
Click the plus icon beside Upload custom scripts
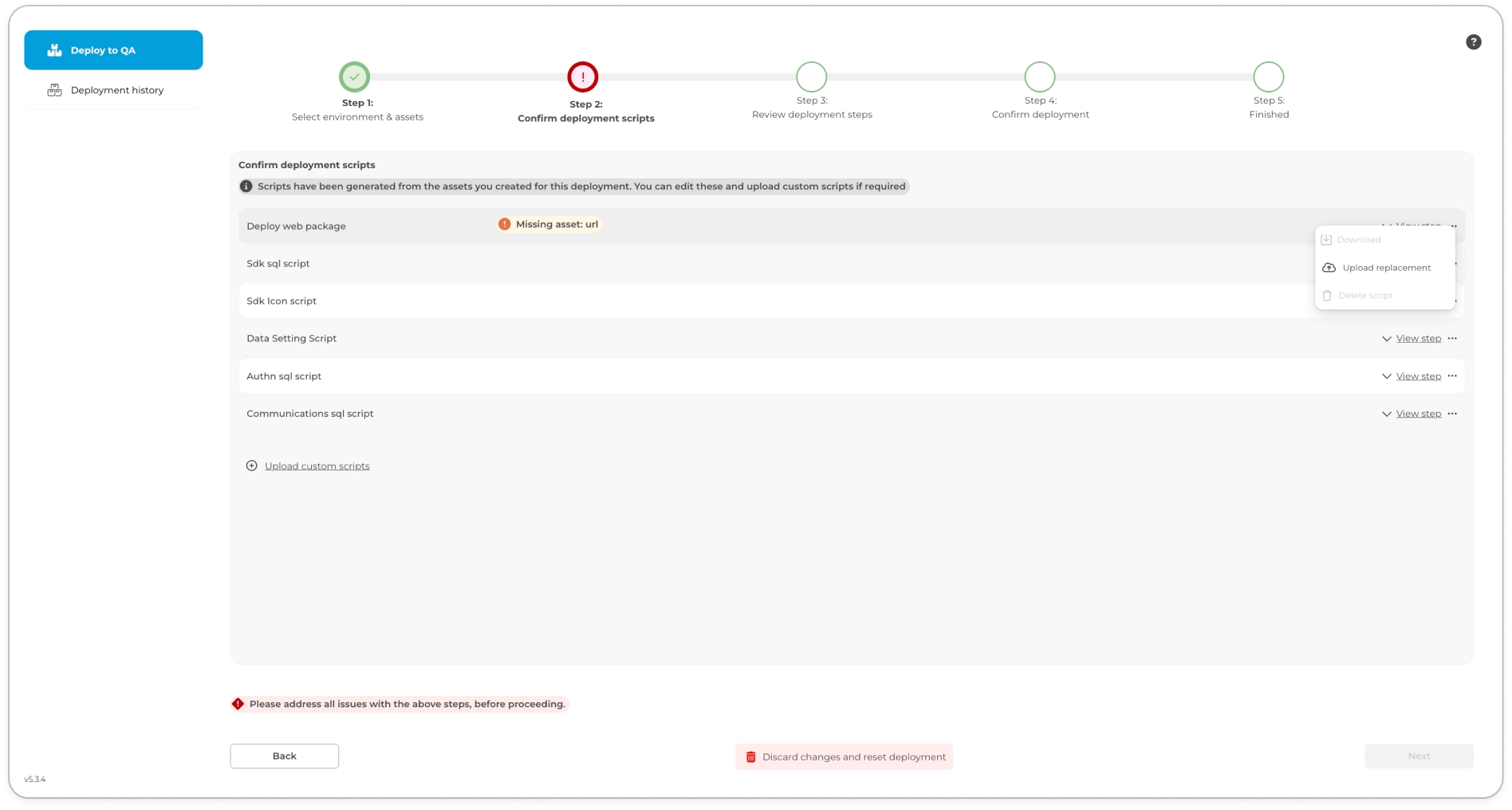pos(251,466)
